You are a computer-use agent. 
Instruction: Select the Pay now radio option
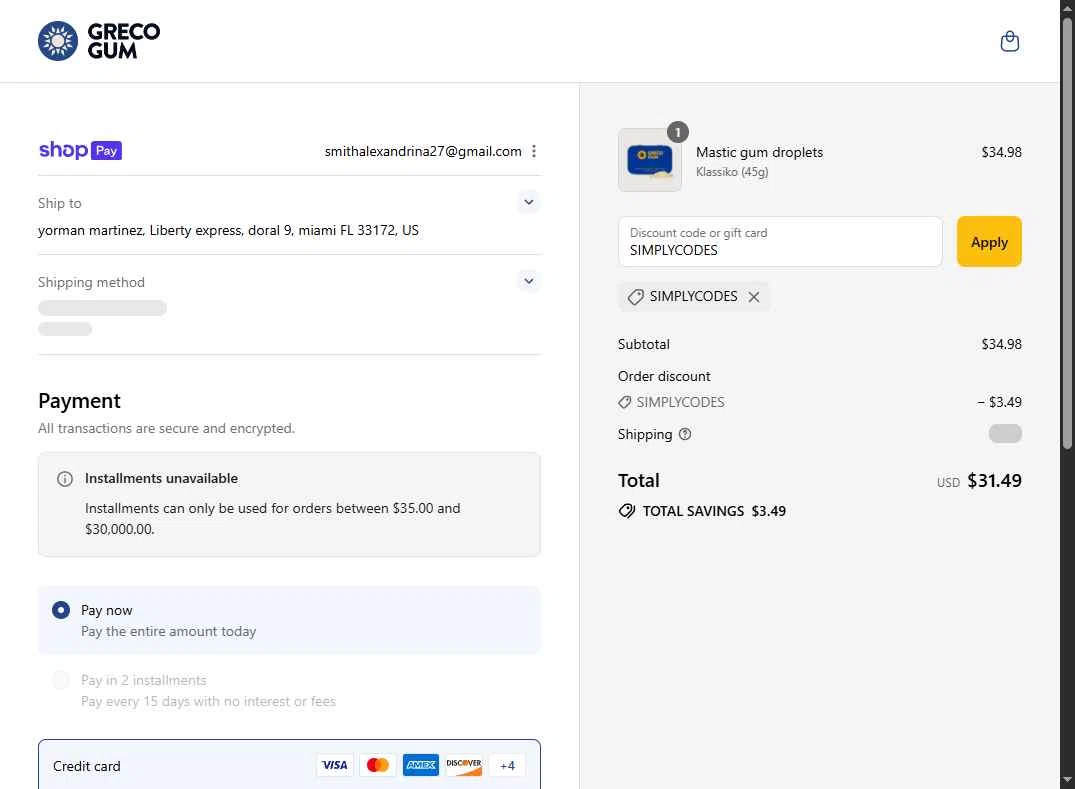61,609
